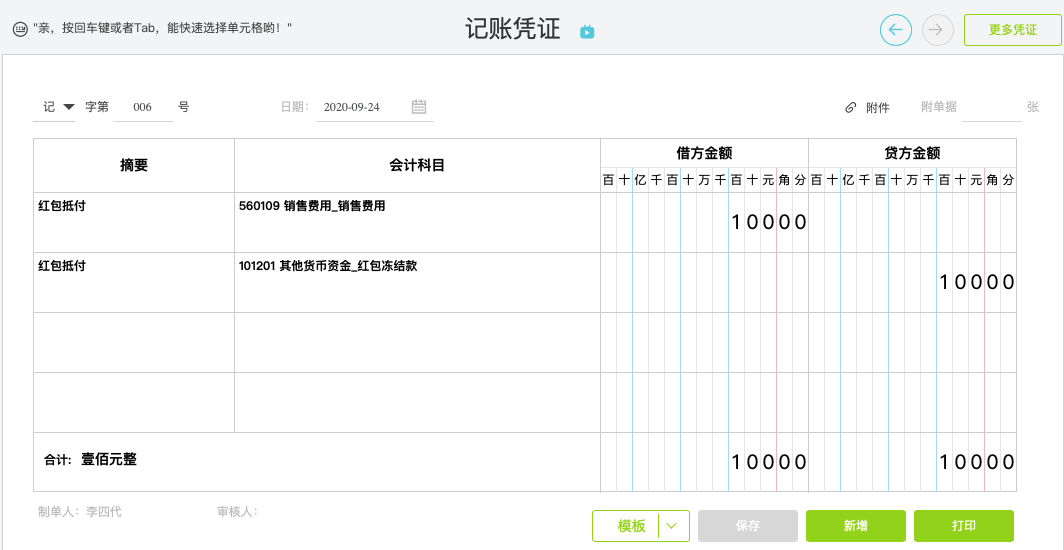Click the 更多凭证 button
This screenshot has width=1064, height=550.
click(1012, 30)
